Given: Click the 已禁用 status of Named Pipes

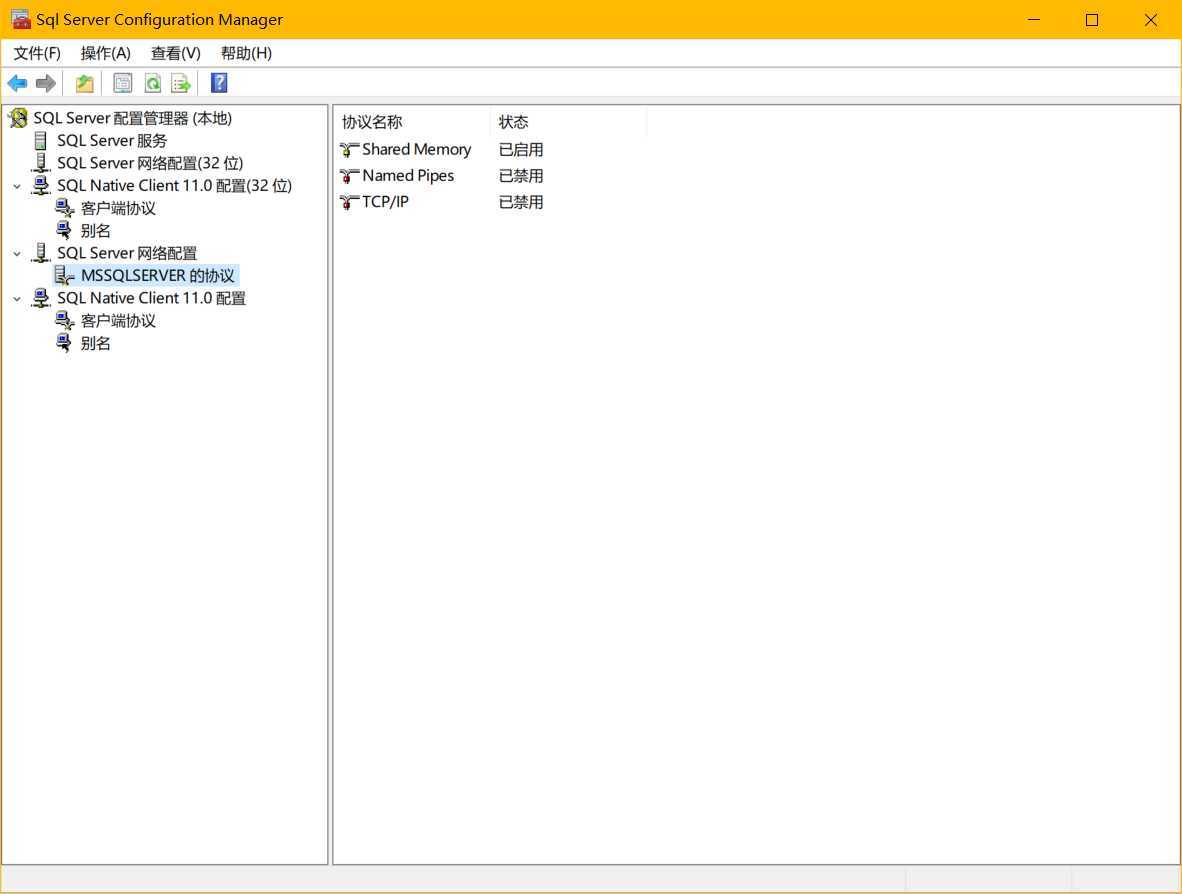Looking at the screenshot, I should [521, 176].
